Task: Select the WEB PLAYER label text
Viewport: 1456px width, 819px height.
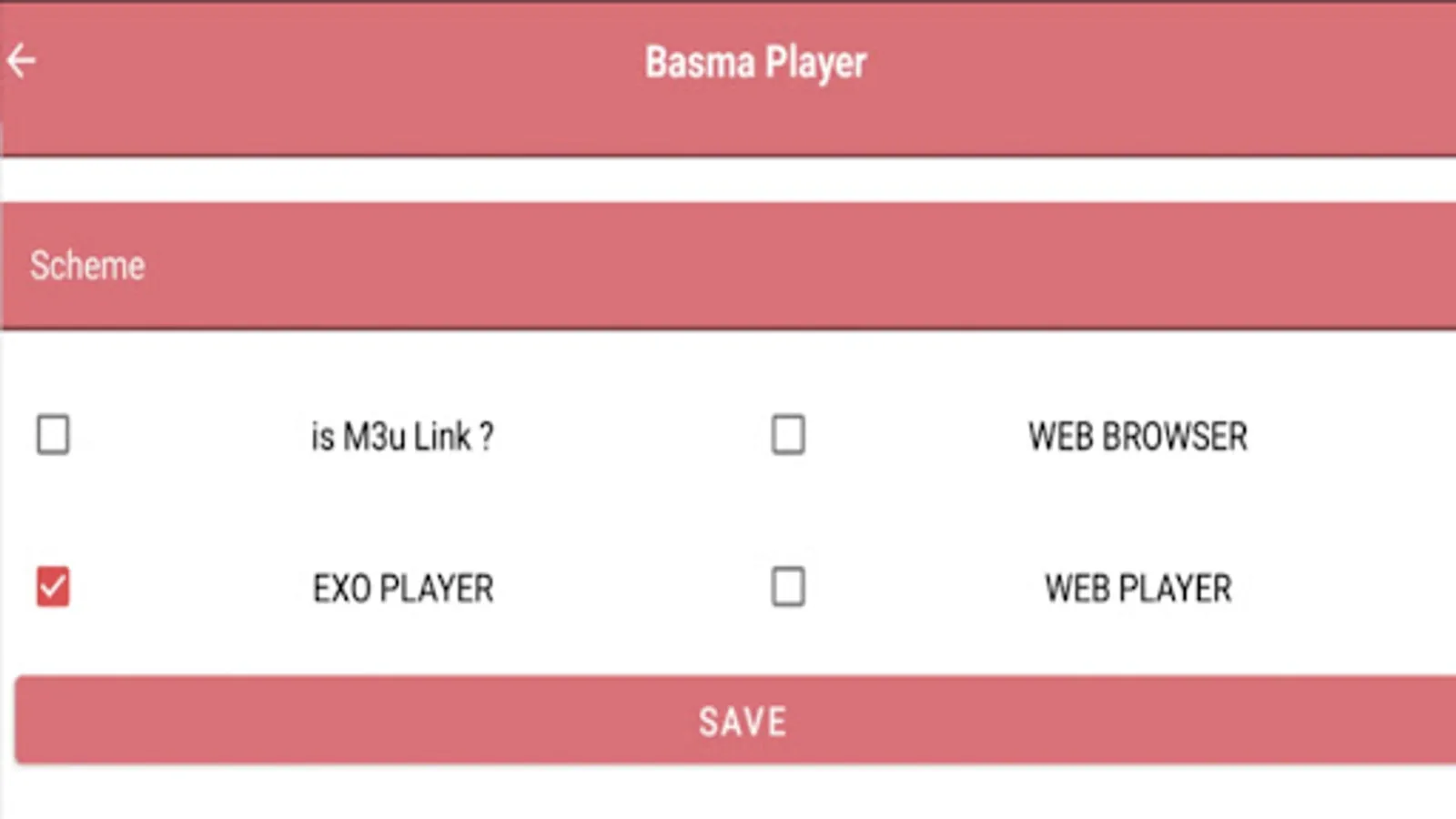Action: pos(1137,589)
